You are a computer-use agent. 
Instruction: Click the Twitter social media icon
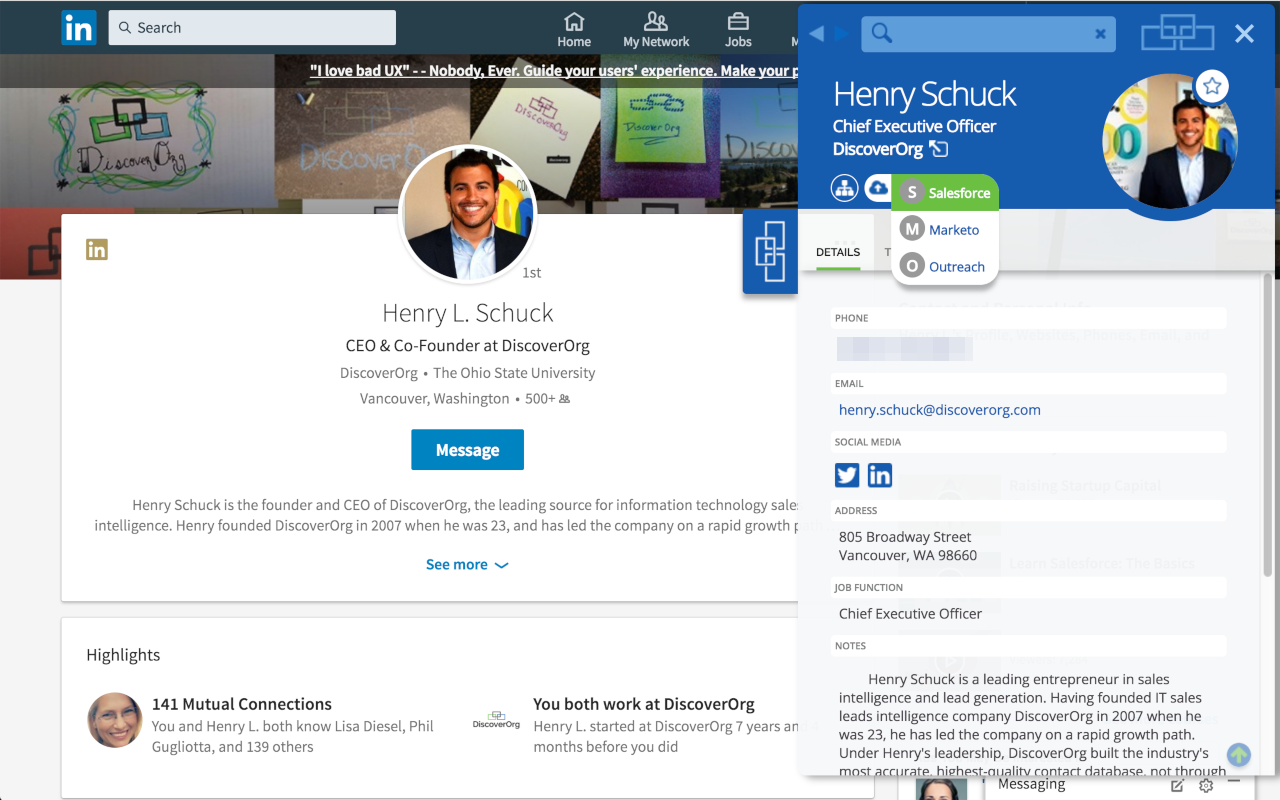click(x=847, y=475)
